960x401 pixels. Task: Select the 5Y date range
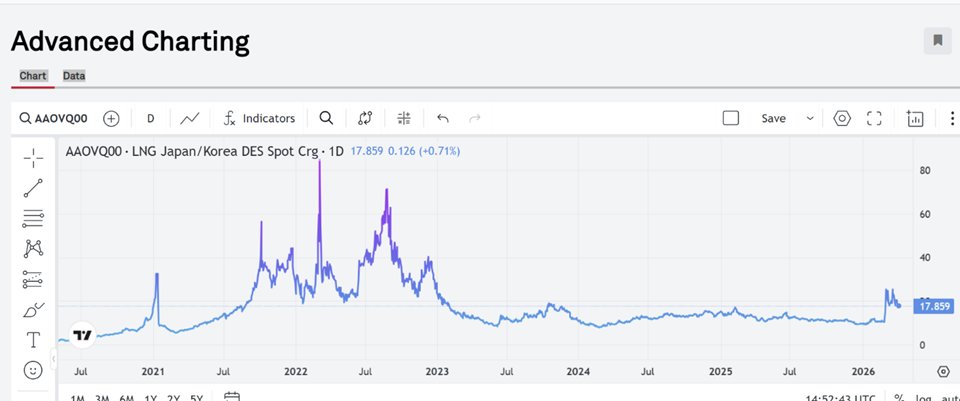pos(197,398)
